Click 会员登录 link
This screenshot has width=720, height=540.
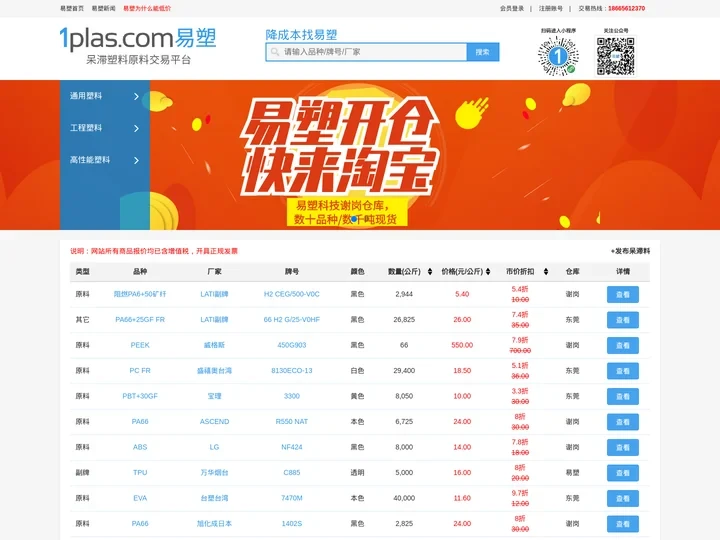tap(512, 8)
